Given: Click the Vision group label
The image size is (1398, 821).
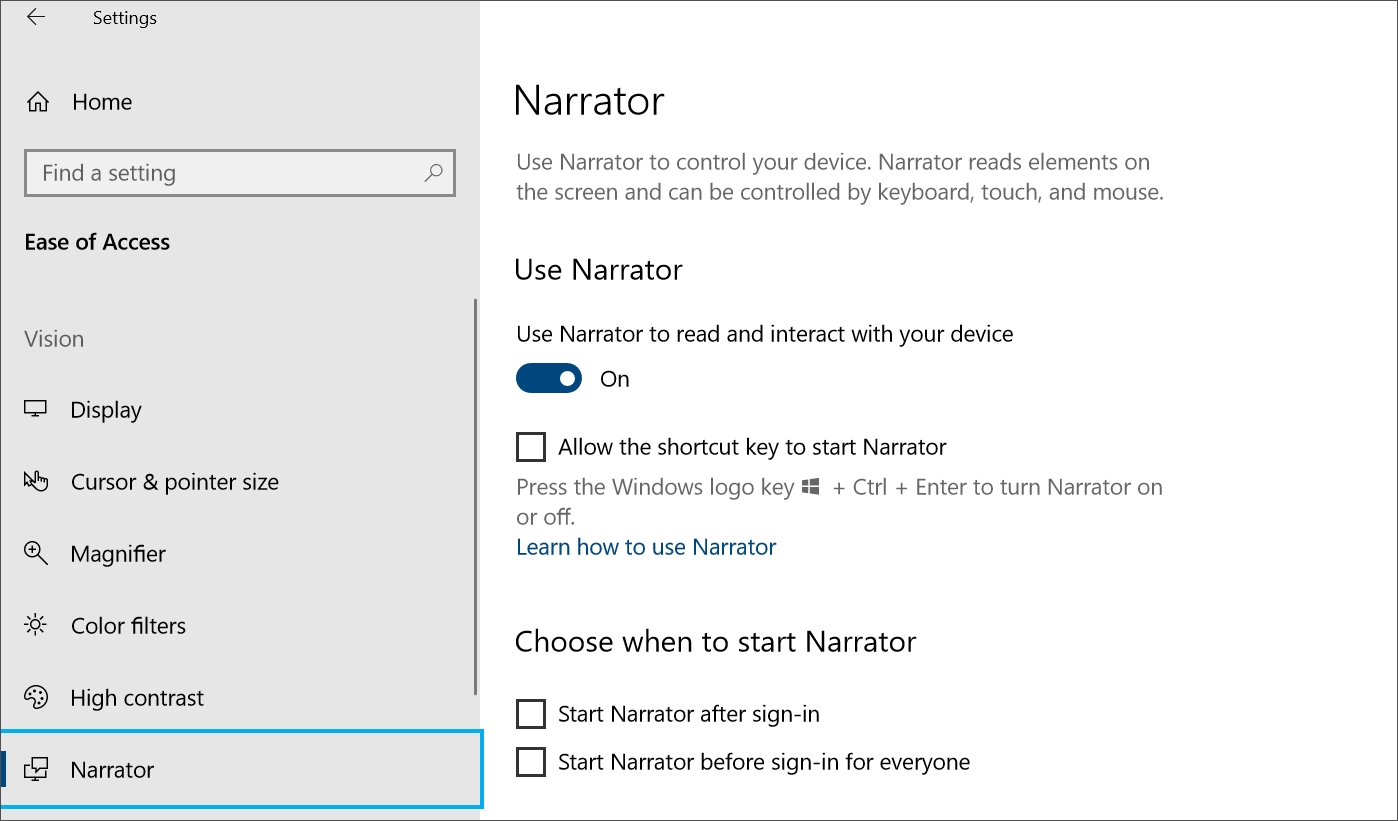Looking at the screenshot, I should 54,339.
